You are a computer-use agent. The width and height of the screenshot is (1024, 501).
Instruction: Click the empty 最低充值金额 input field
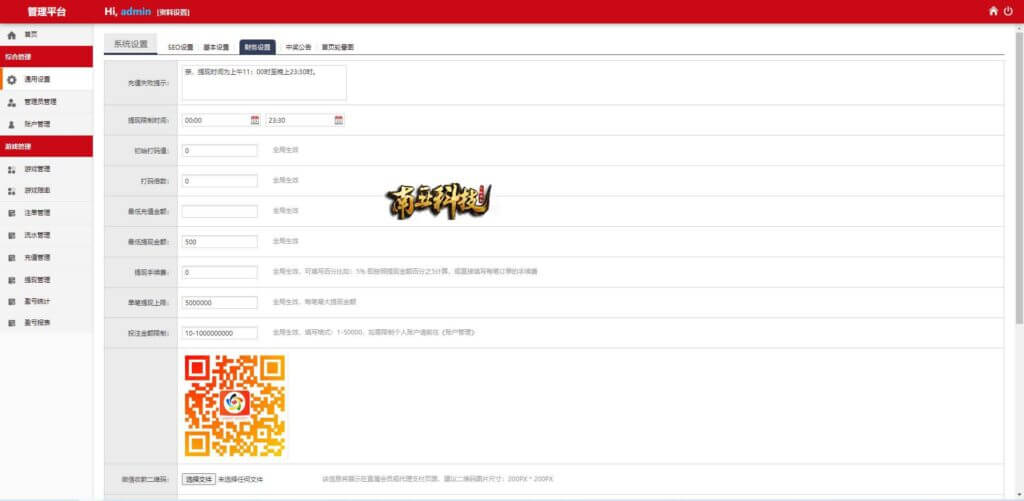coord(219,211)
